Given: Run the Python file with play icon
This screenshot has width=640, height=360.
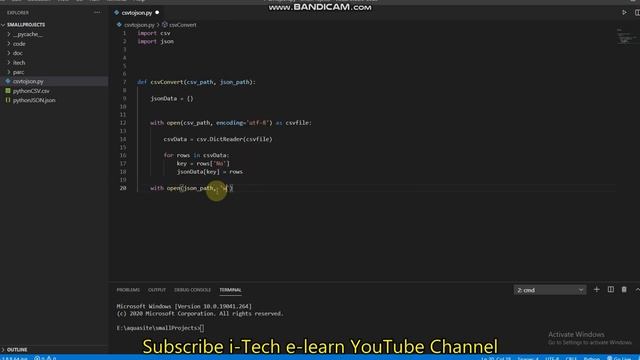Looking at the screenshot, I should click(x=624, y=13).
